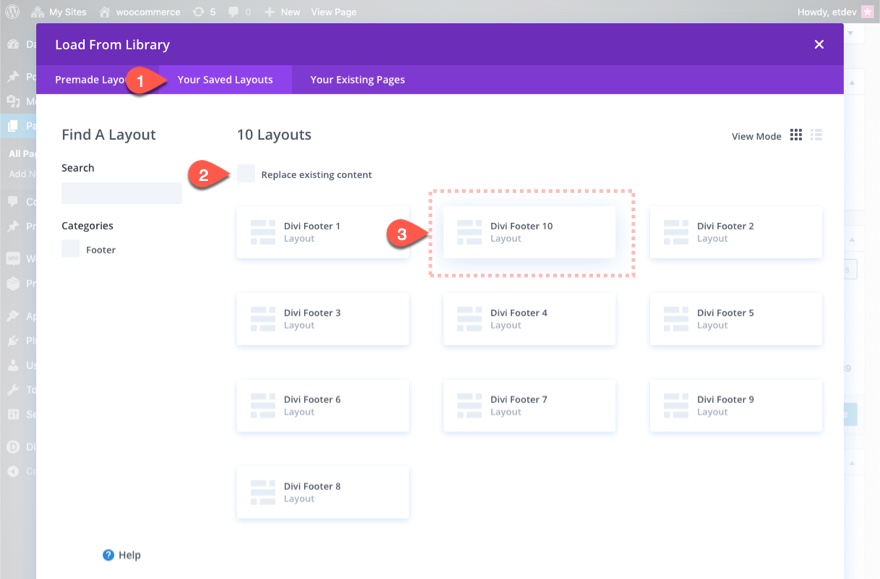Viewport: 880px width, 579px height.
Task: Click the WordPress logo in admin bar
Action: 12,12
